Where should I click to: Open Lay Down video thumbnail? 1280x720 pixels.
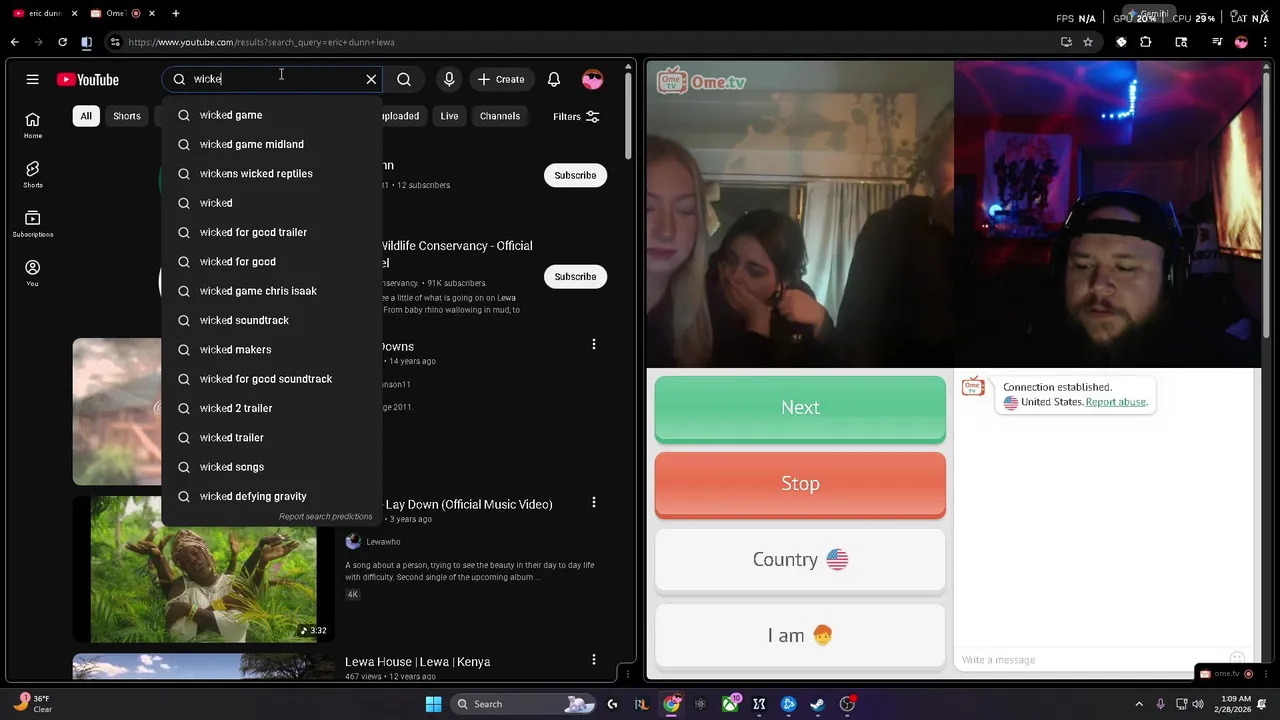tap(204, 569)
